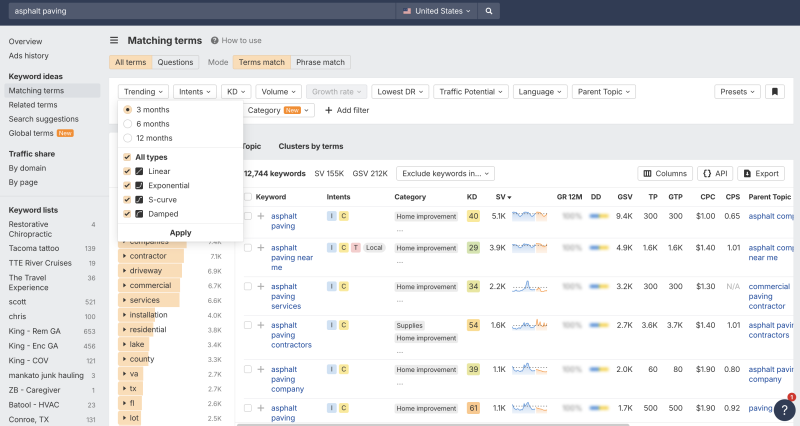Toggle the hamburger sidebar menu icon
This screenshot has width=800, height=426.
(x=114, y=40)
